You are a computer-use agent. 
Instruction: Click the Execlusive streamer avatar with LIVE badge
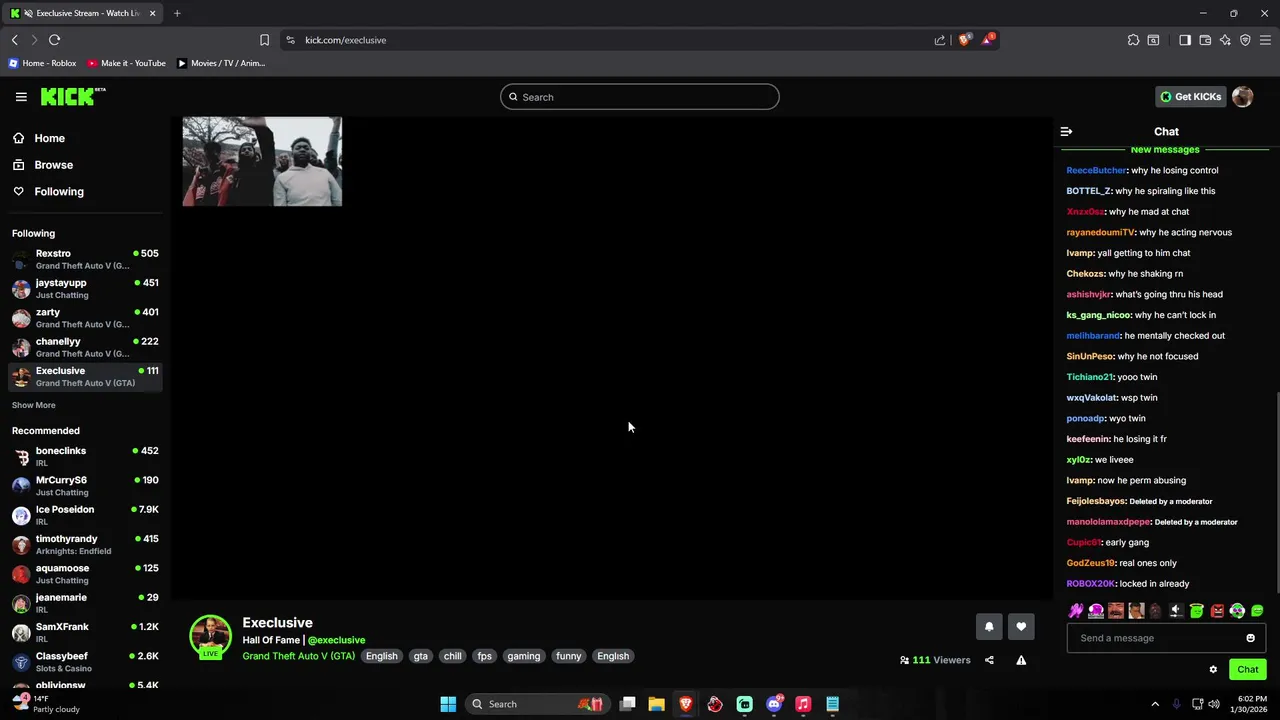pyautogui.click(x=210, y=637)
